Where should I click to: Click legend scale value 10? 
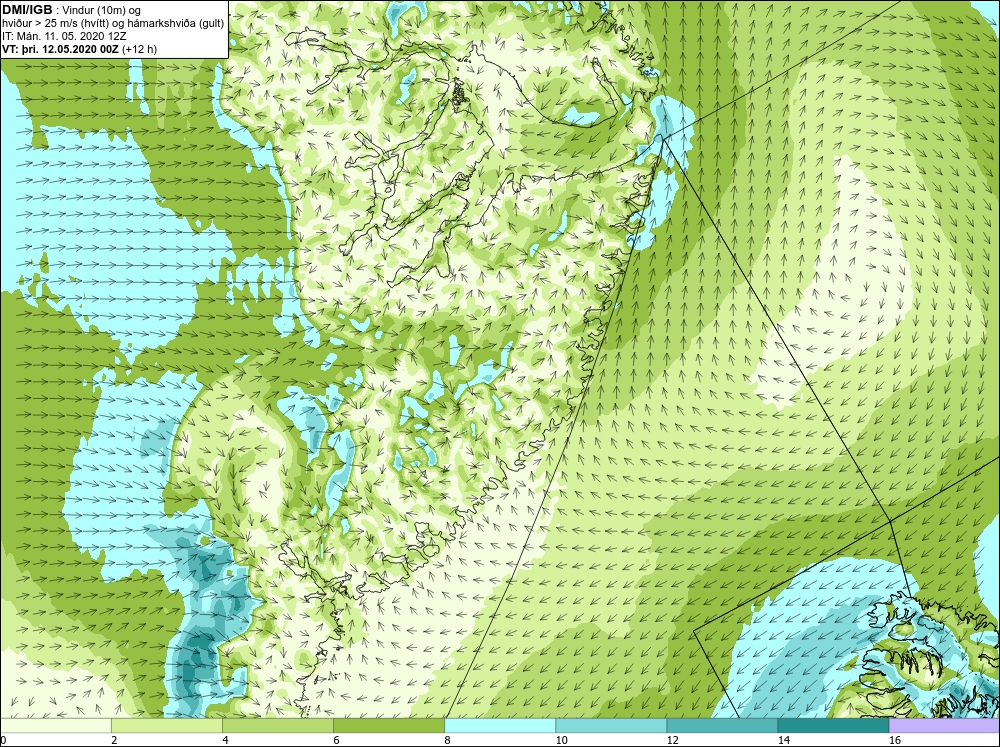pos(561,740)
